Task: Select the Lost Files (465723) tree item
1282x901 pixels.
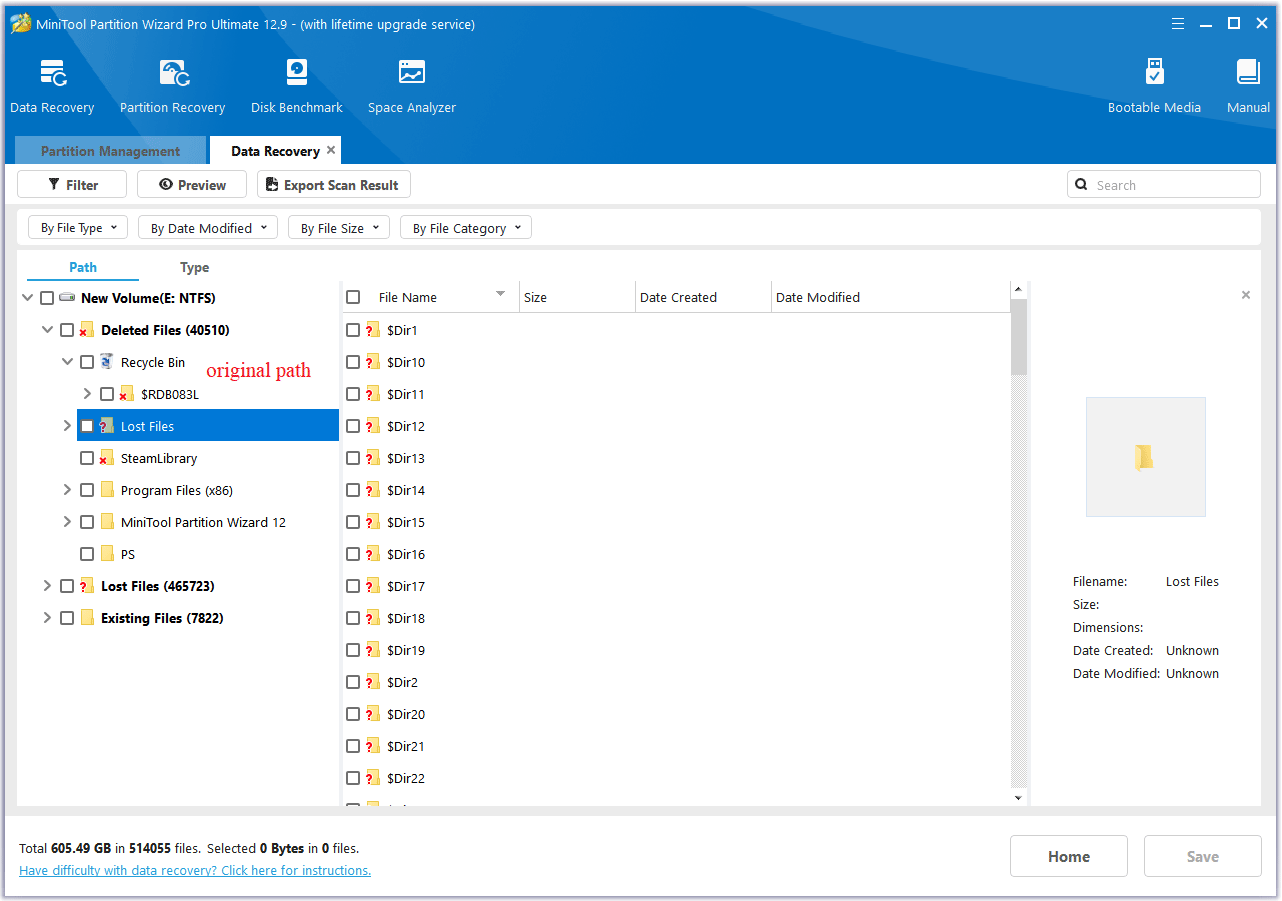Action: 158,586
